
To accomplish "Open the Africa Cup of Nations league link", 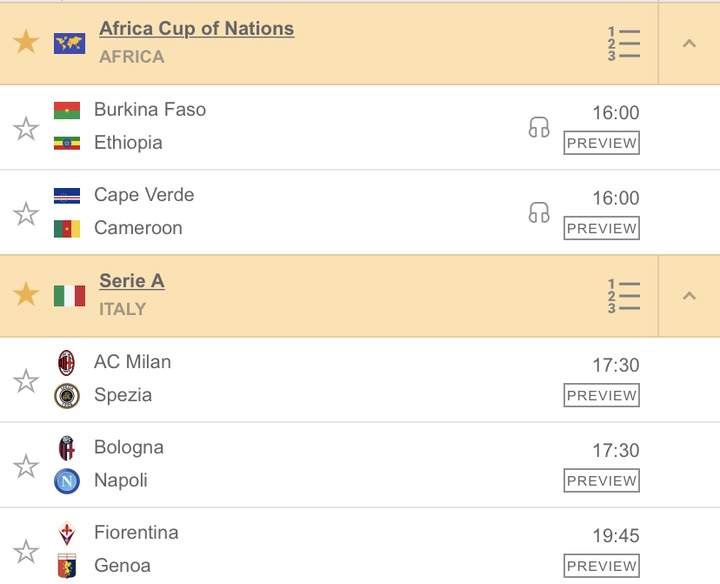I will [197, 28].
